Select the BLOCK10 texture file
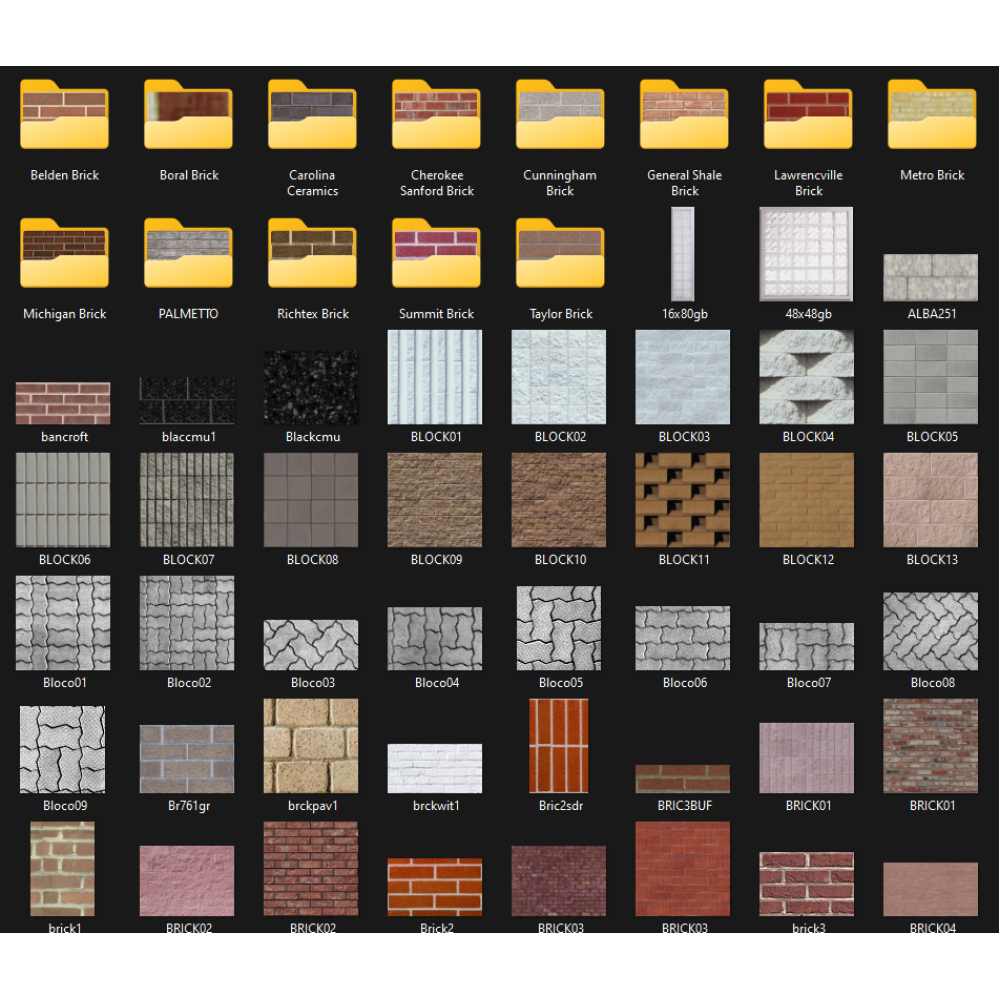Viewport: 1000px width, 1000px height. [x=559, y=500]
